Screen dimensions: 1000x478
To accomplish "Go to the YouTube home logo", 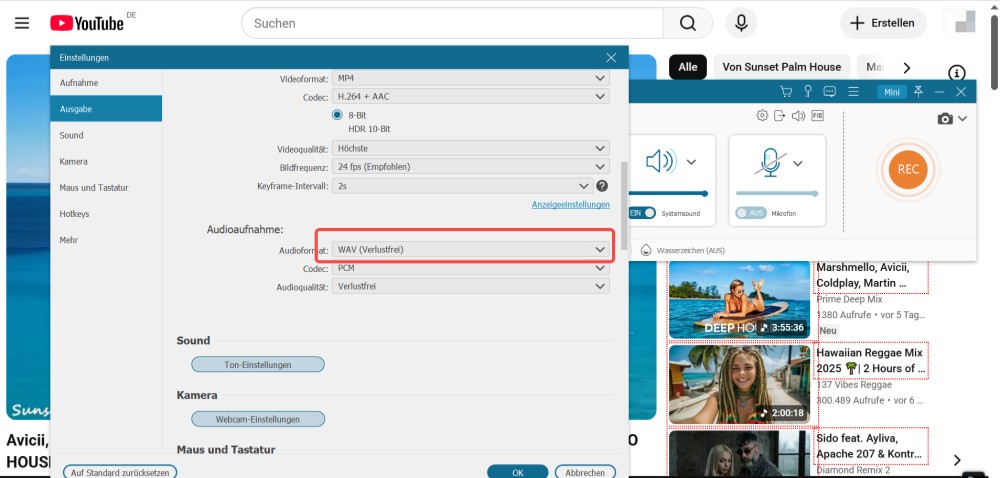I will tap(87, 24).
